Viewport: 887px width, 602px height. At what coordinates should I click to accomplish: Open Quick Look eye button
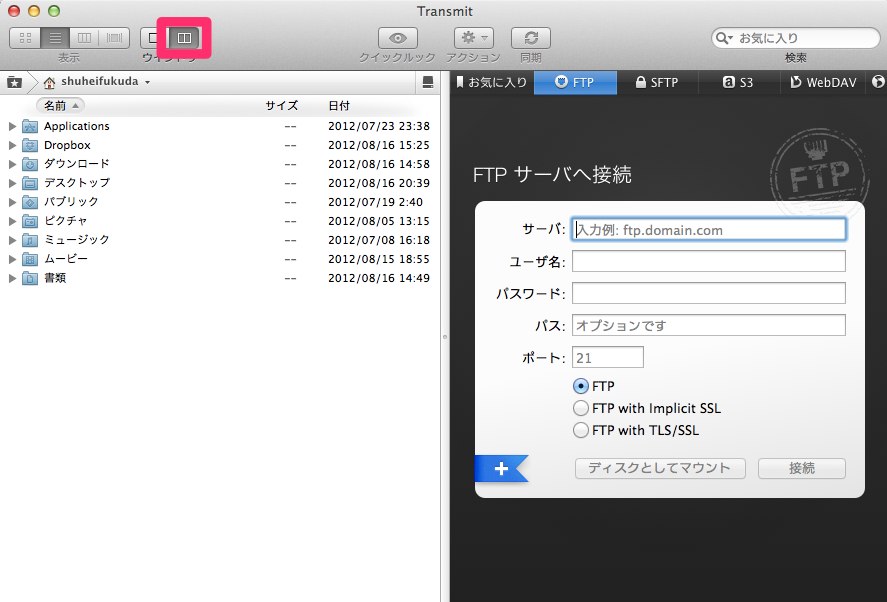click(398, 38)
